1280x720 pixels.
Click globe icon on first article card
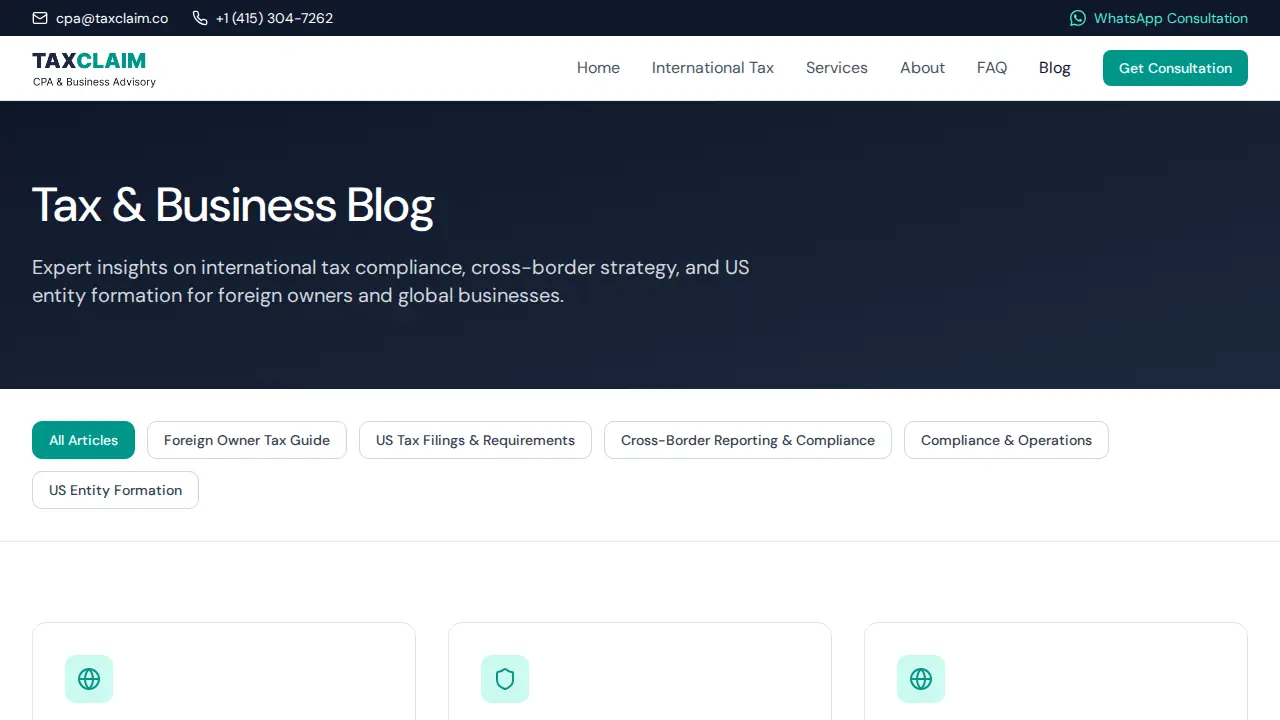89,679
